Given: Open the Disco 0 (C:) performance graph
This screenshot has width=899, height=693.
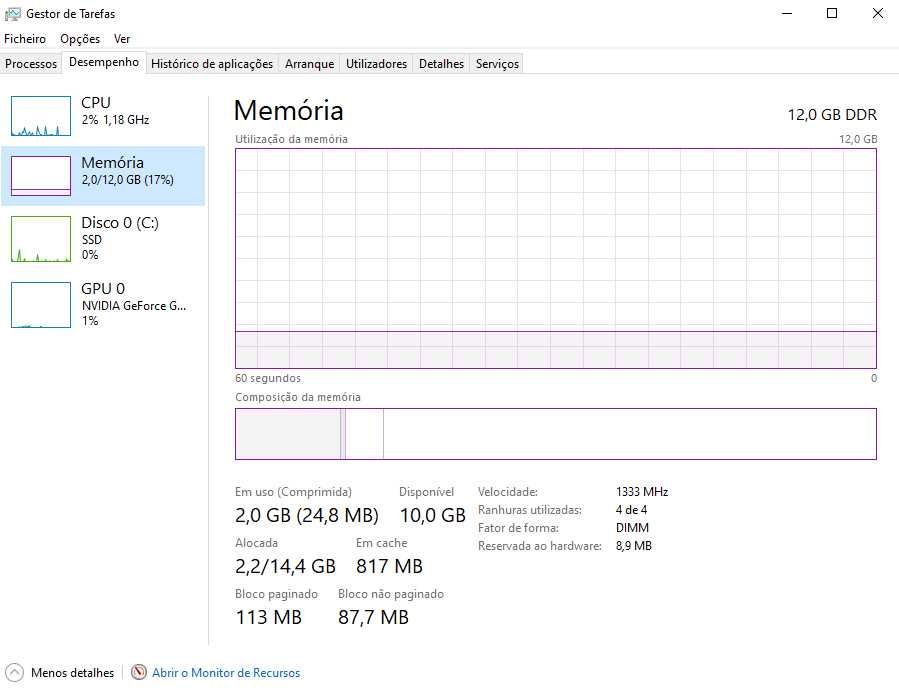Looking at the screenshot, I should 41,240.
